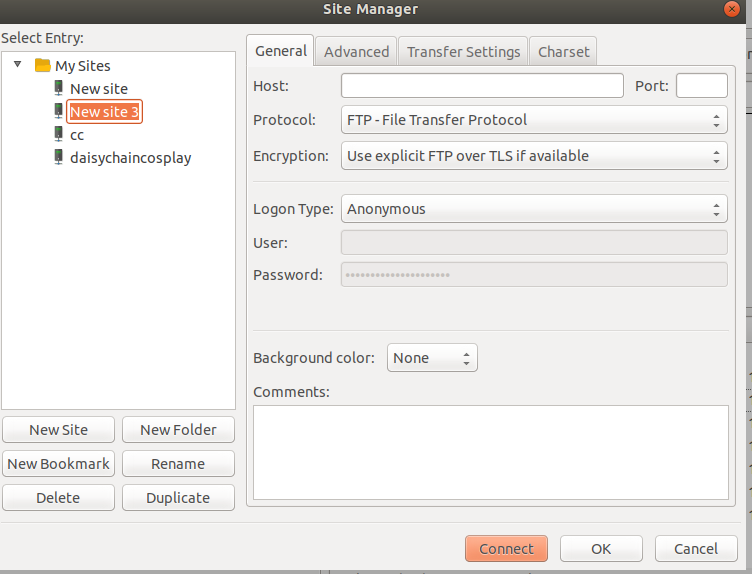Click the My Sites folder icon
752x574 pixels.
(43, 65)
